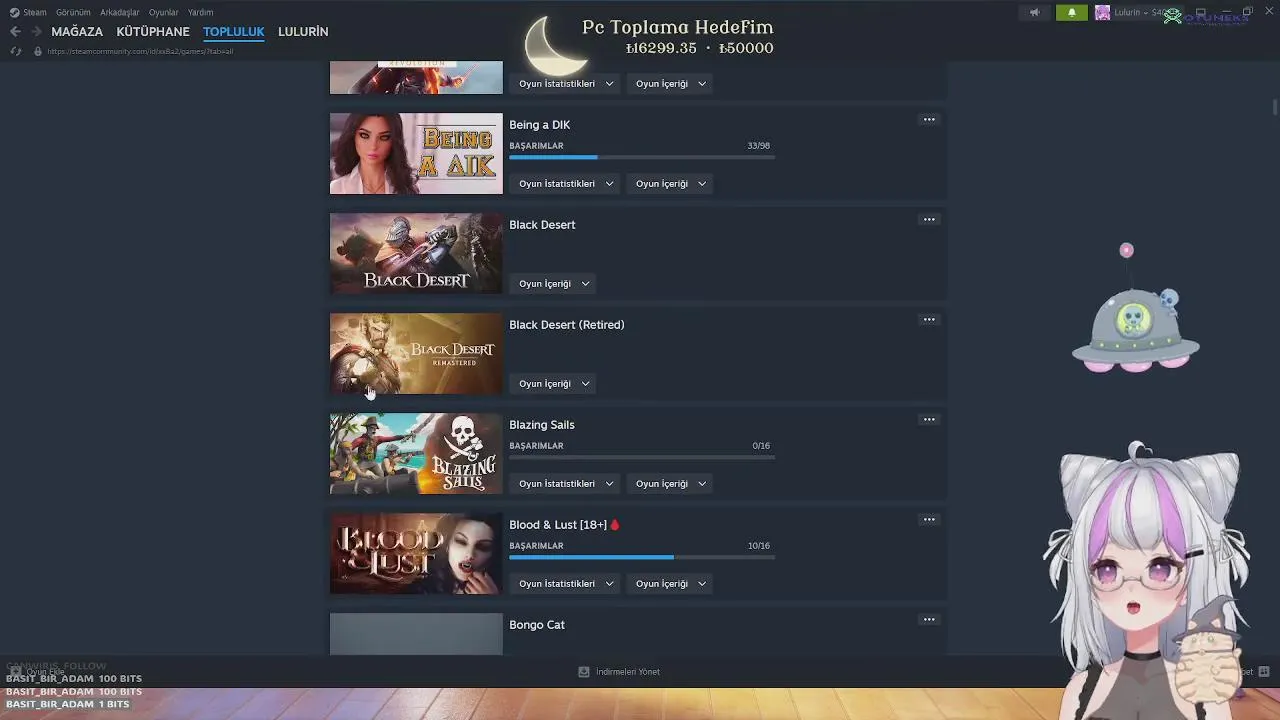Open the Being a DIK game title
This screenshot has width=1280, height=720.
coord(540,125)
